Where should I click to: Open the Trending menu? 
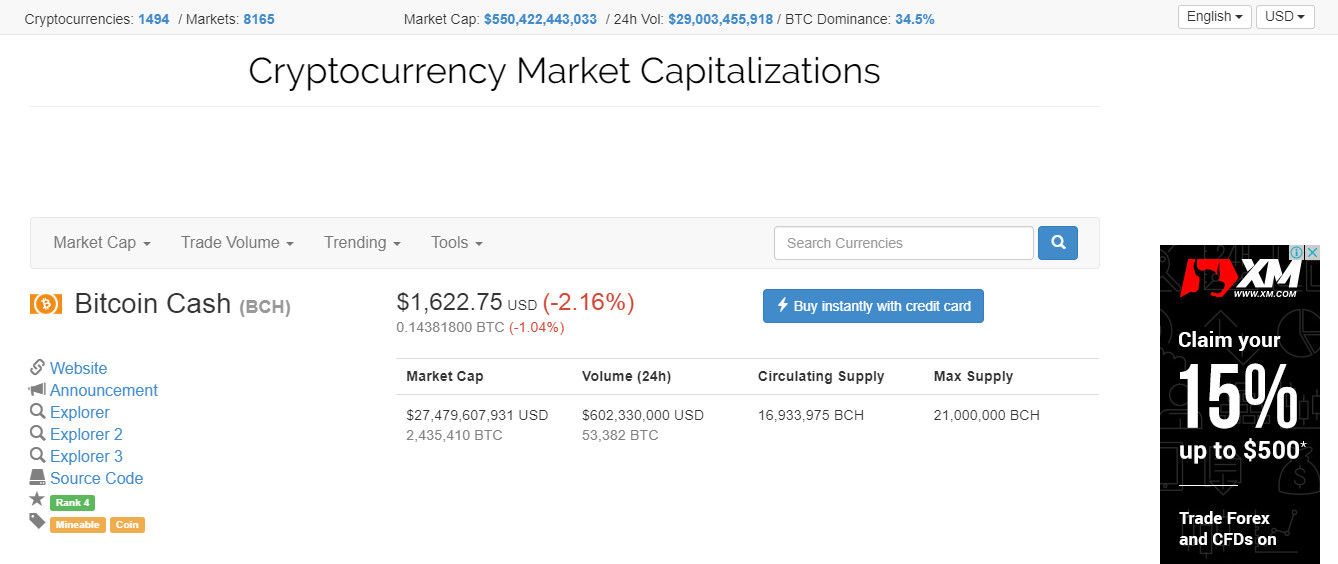[x=362, y=242]
